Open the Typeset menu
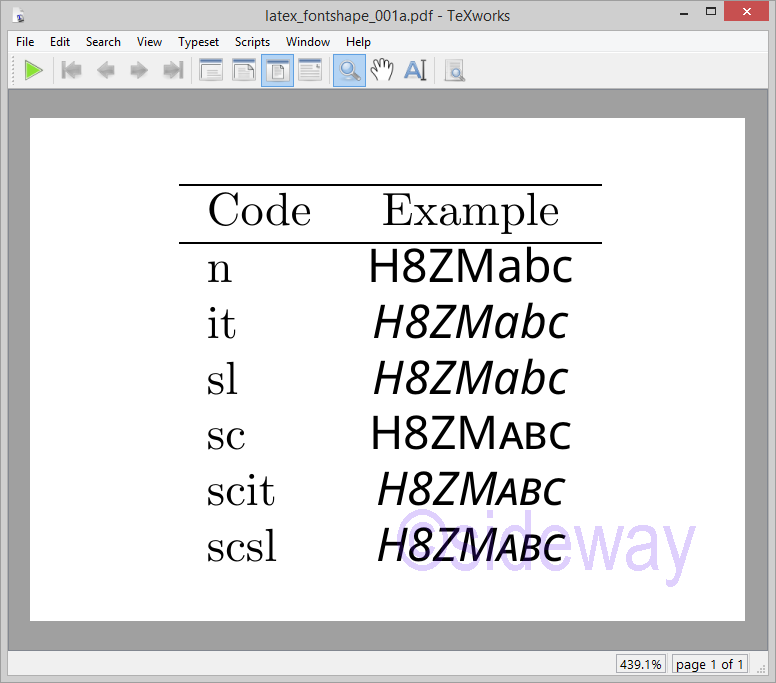776x683 pixels. point(199,42)
